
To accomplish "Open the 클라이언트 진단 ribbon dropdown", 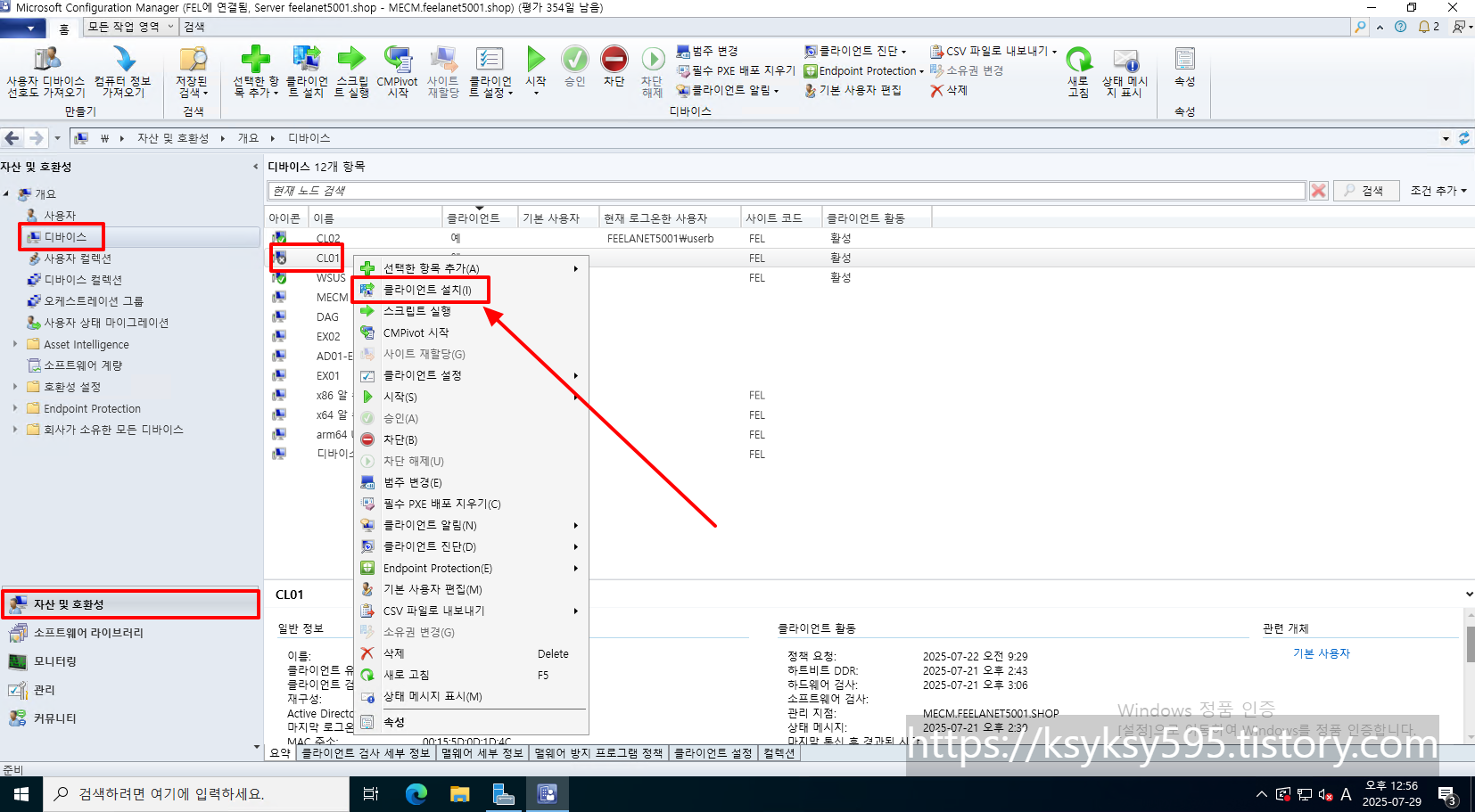I will coord(855,52).
